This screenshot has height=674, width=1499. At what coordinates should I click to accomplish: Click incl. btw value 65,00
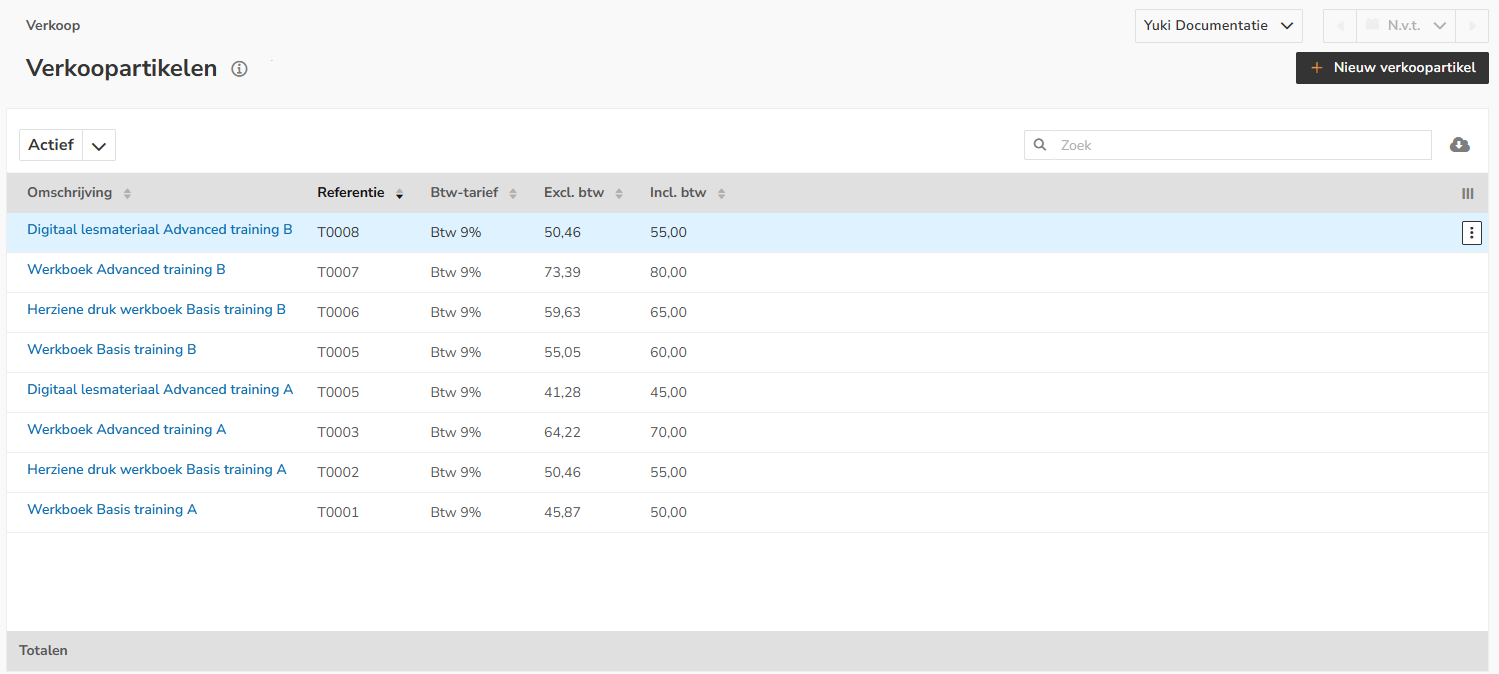668,313
